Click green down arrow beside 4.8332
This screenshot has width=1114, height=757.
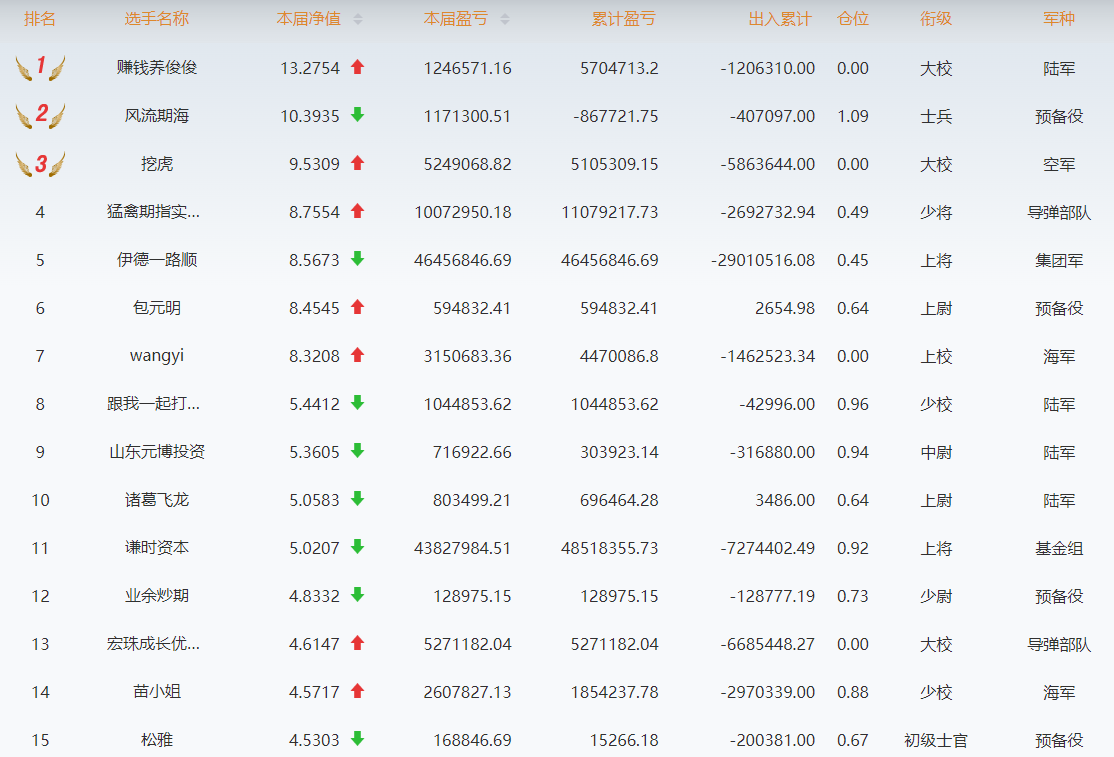(358, 595)
